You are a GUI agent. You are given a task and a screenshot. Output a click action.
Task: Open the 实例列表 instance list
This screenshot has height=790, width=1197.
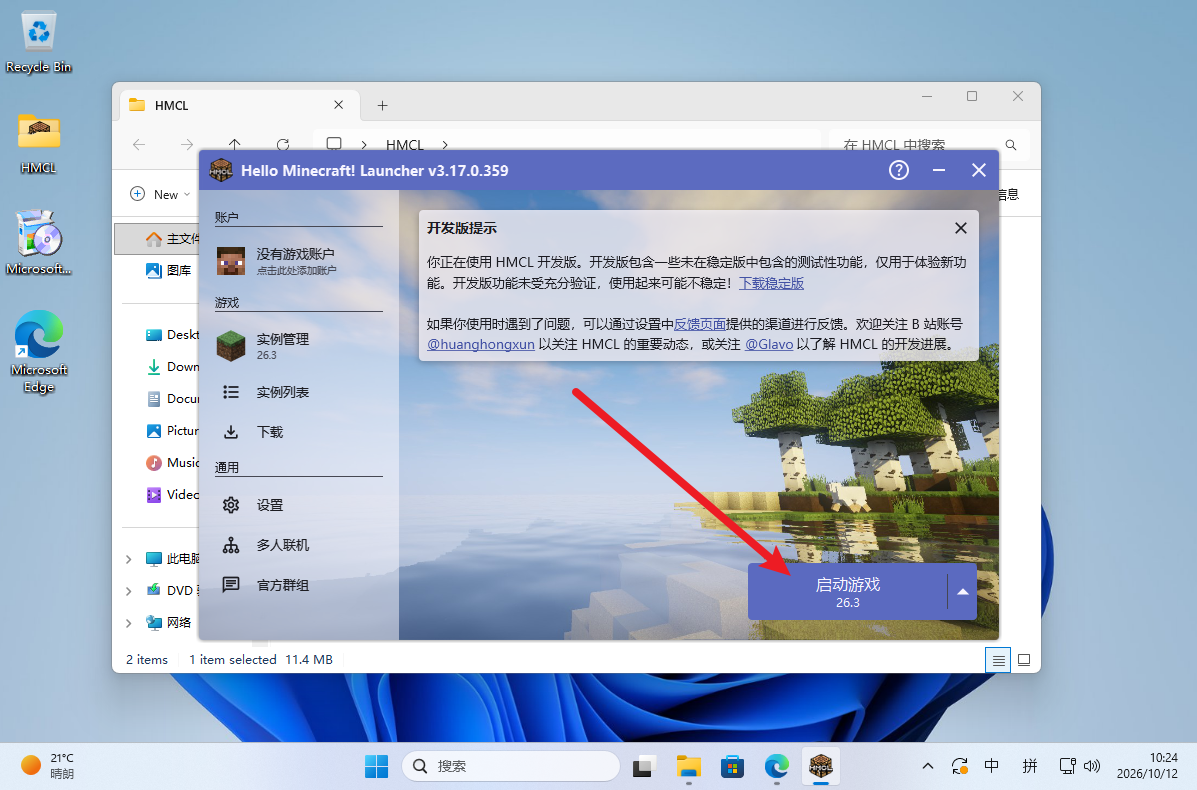click(298, 392)
